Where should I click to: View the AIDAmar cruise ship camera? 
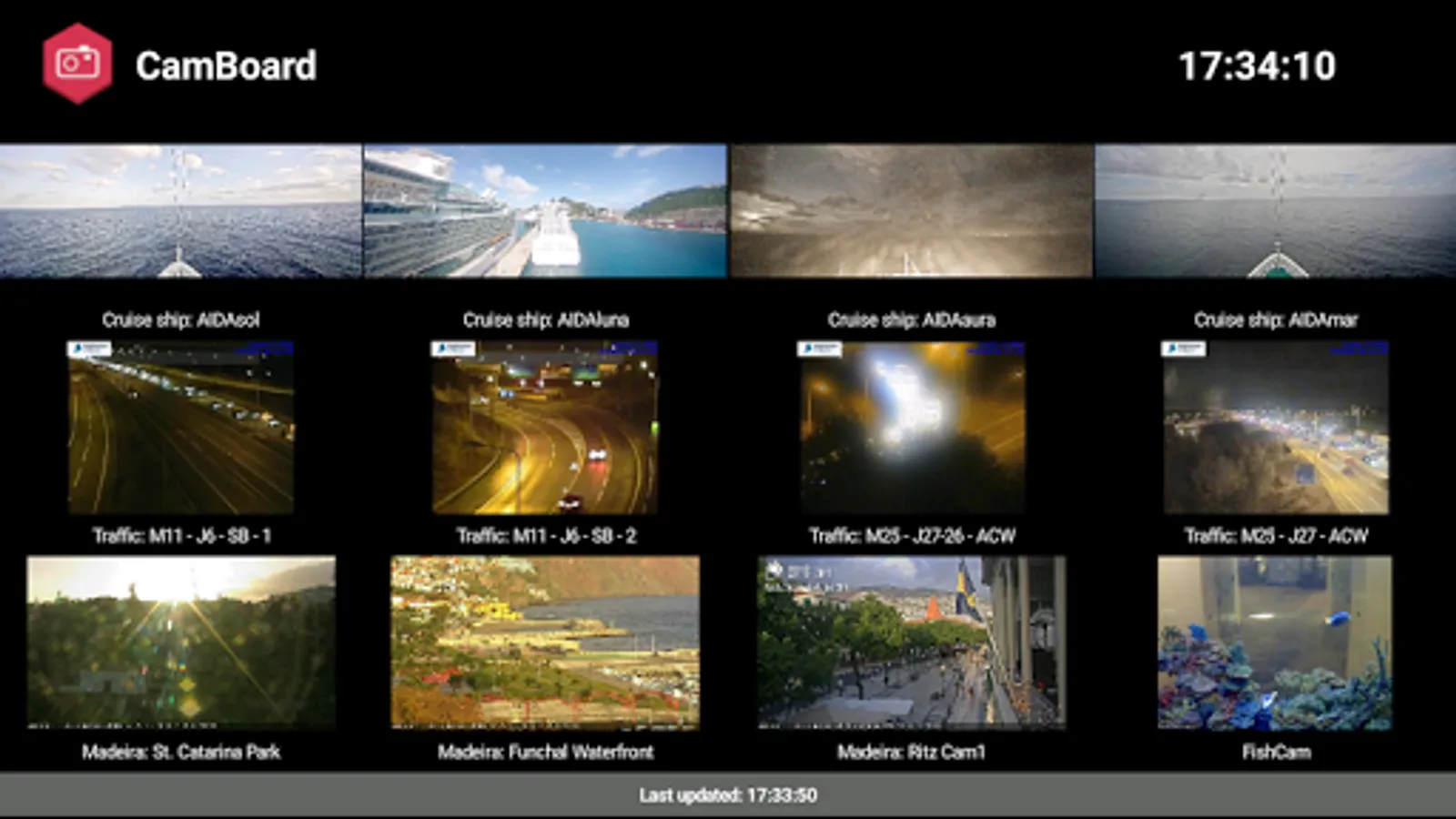point(1276,210)
